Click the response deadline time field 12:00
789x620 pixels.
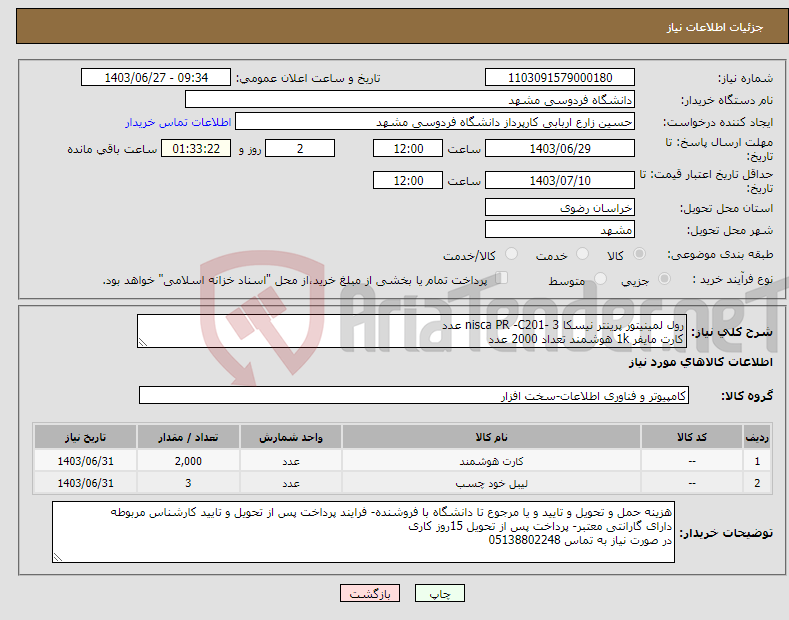coord(408,148)
